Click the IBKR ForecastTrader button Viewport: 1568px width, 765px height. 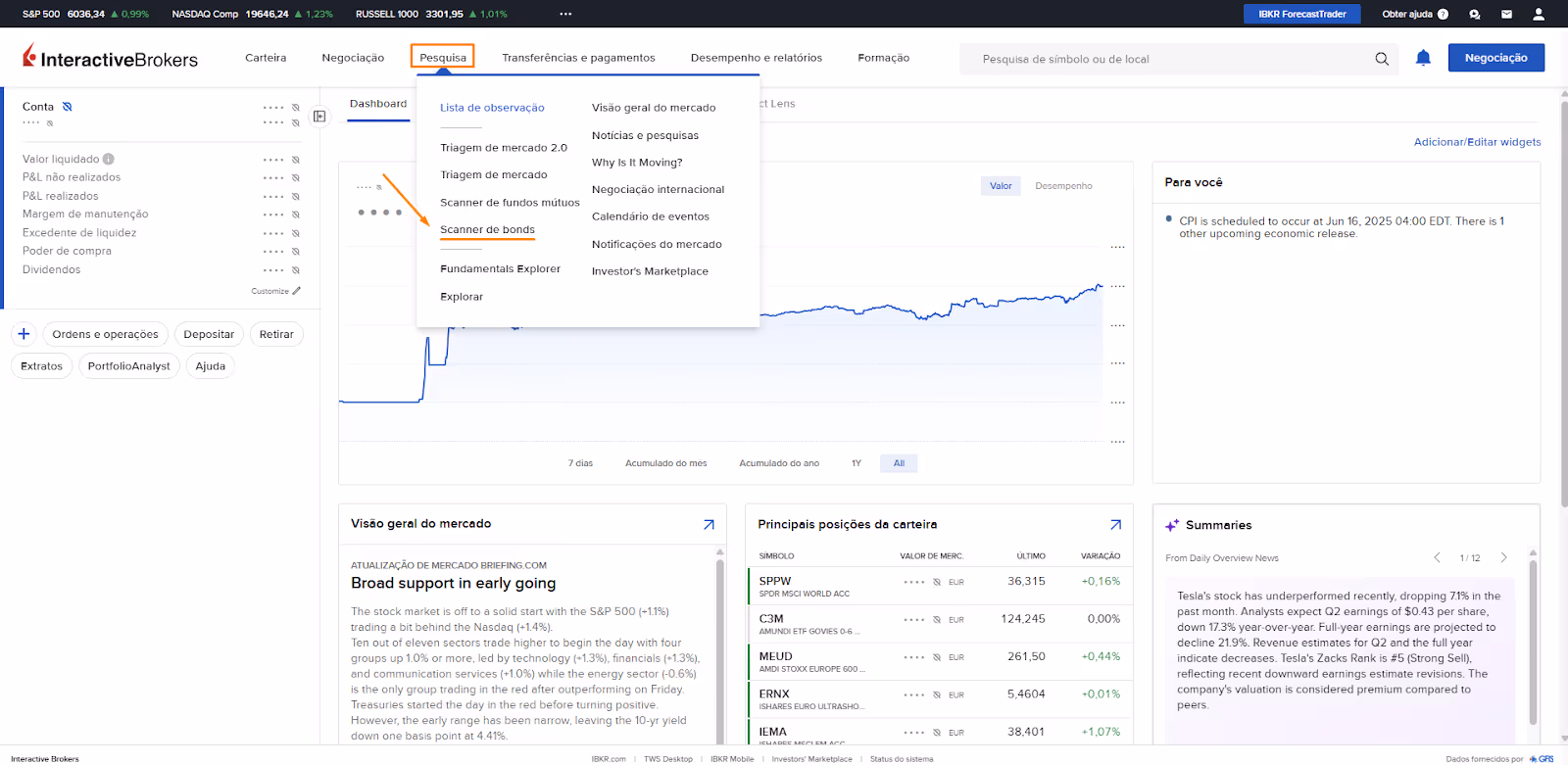pos(1302,14)
